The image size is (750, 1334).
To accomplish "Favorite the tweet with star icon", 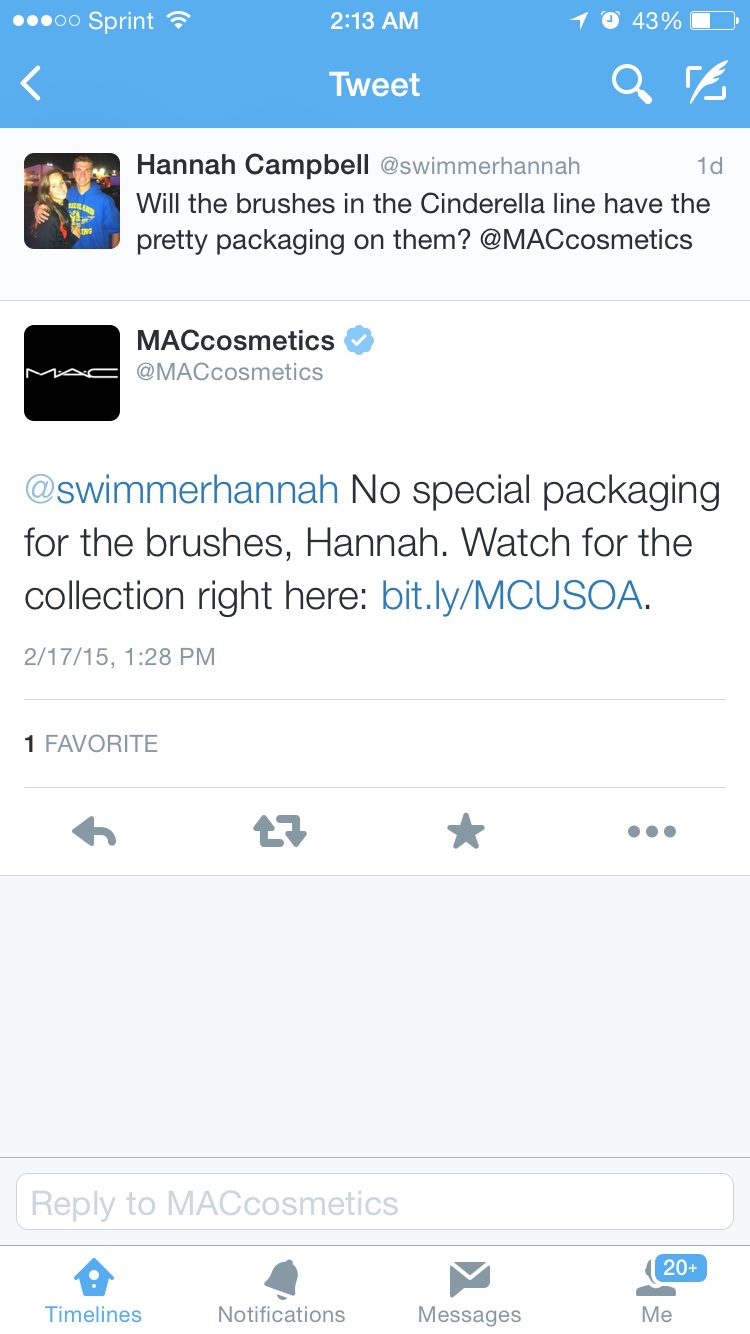I will click(x=466, y=830).
